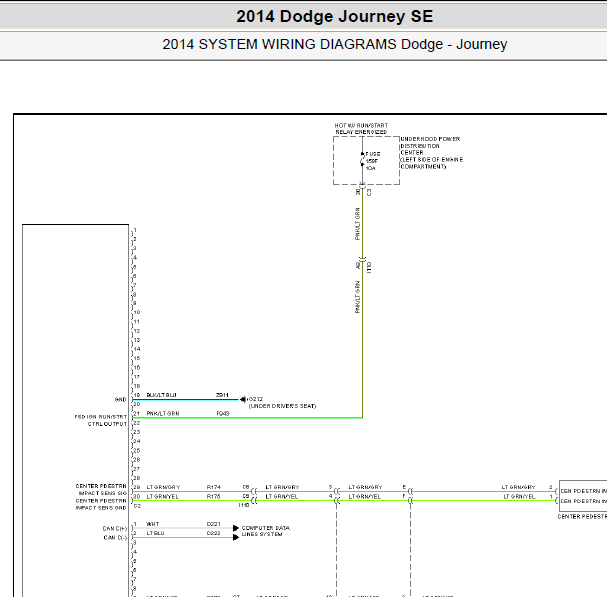607x597 pixels.
Task: Click the "LT GRN/GRY" label next to pin 29
Action: tap(163, 487)
